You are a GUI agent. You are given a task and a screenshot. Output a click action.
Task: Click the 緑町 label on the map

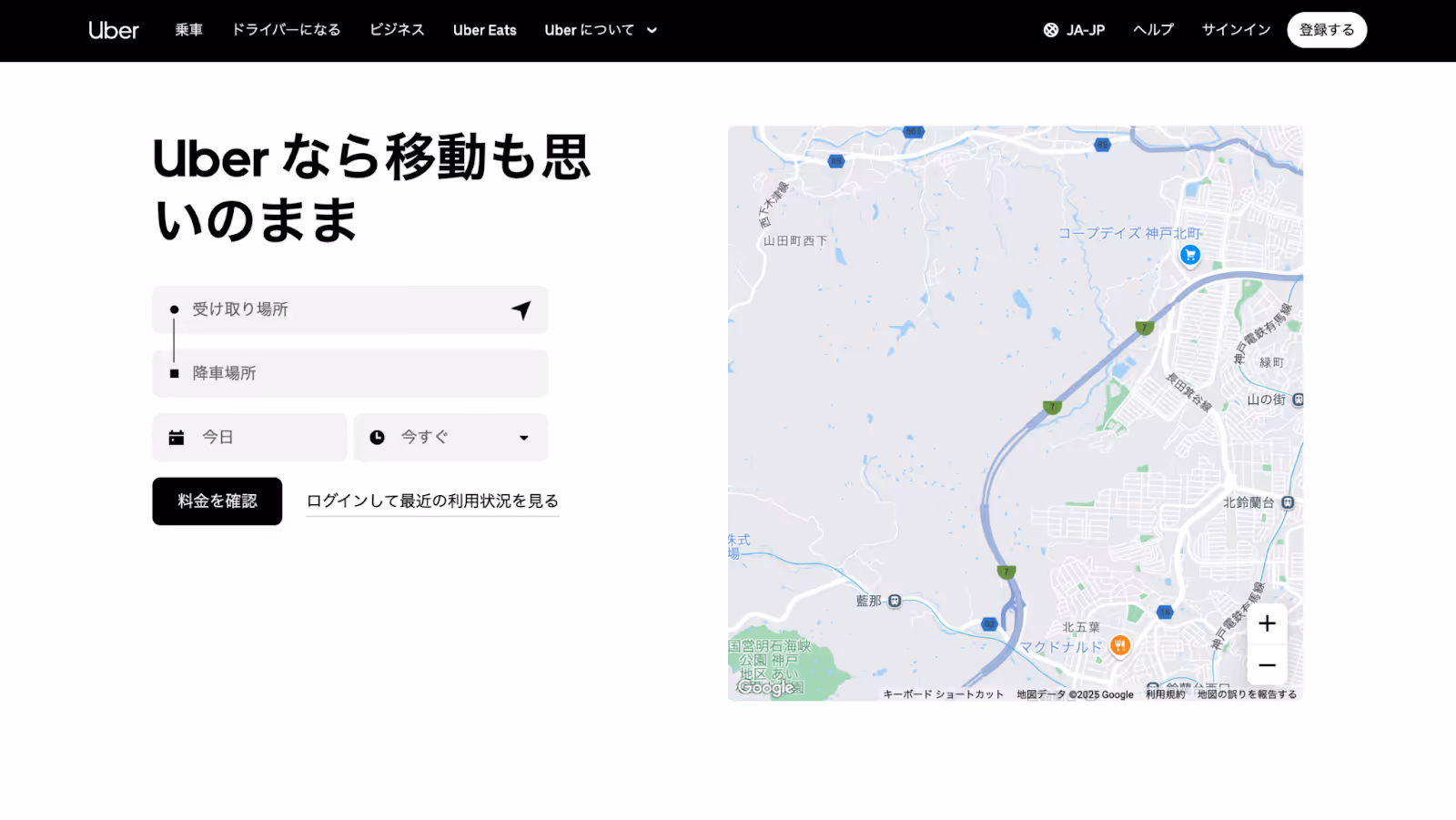(1271, 362)
